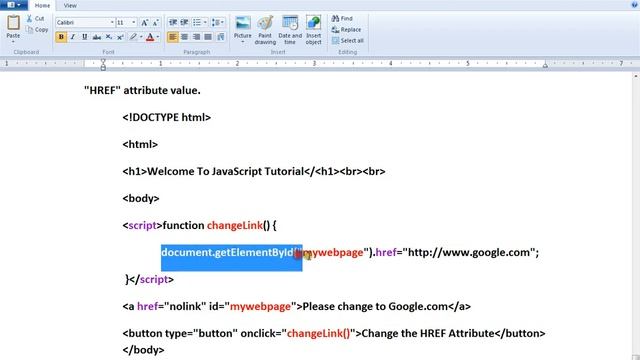
Task: Open the line spacing dropdown
Action: (x=218, y=22)
